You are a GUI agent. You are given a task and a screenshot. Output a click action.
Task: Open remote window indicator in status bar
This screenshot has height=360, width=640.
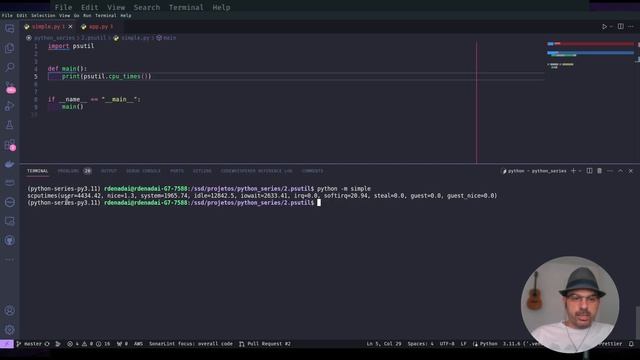(x=7, y=344)
